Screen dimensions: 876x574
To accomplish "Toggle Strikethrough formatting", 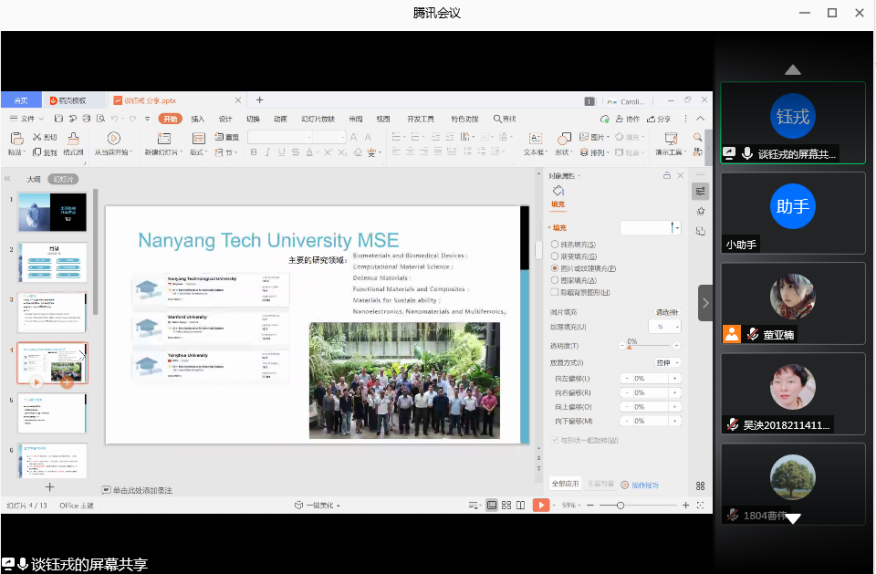I will (x=296, y=152).
